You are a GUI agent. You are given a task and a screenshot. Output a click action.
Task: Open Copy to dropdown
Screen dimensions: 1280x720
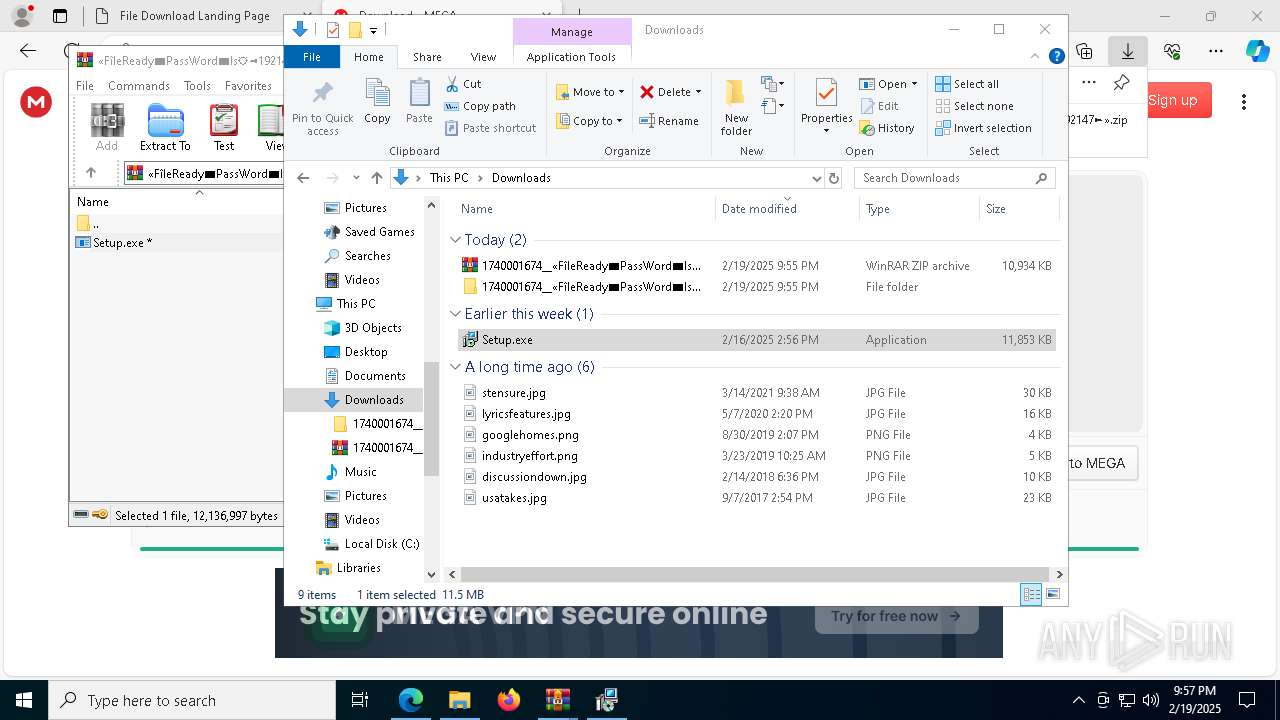[x=590, y=121]
